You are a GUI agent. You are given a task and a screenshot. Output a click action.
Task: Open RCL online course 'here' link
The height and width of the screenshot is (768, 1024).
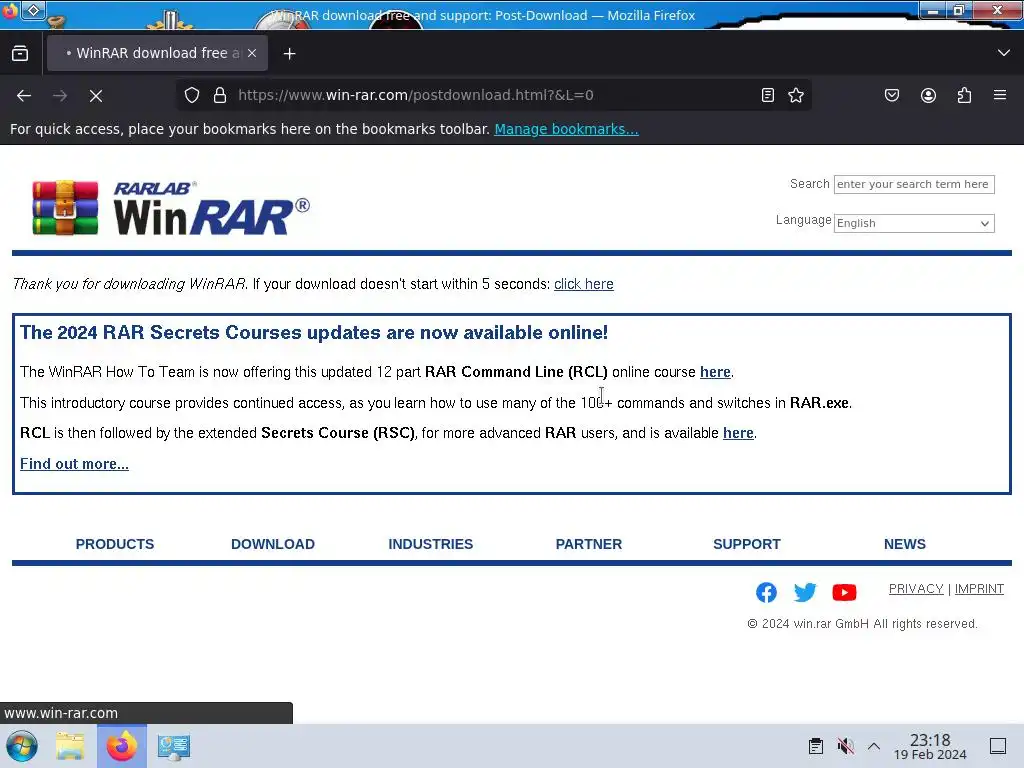tap(715, 372)
